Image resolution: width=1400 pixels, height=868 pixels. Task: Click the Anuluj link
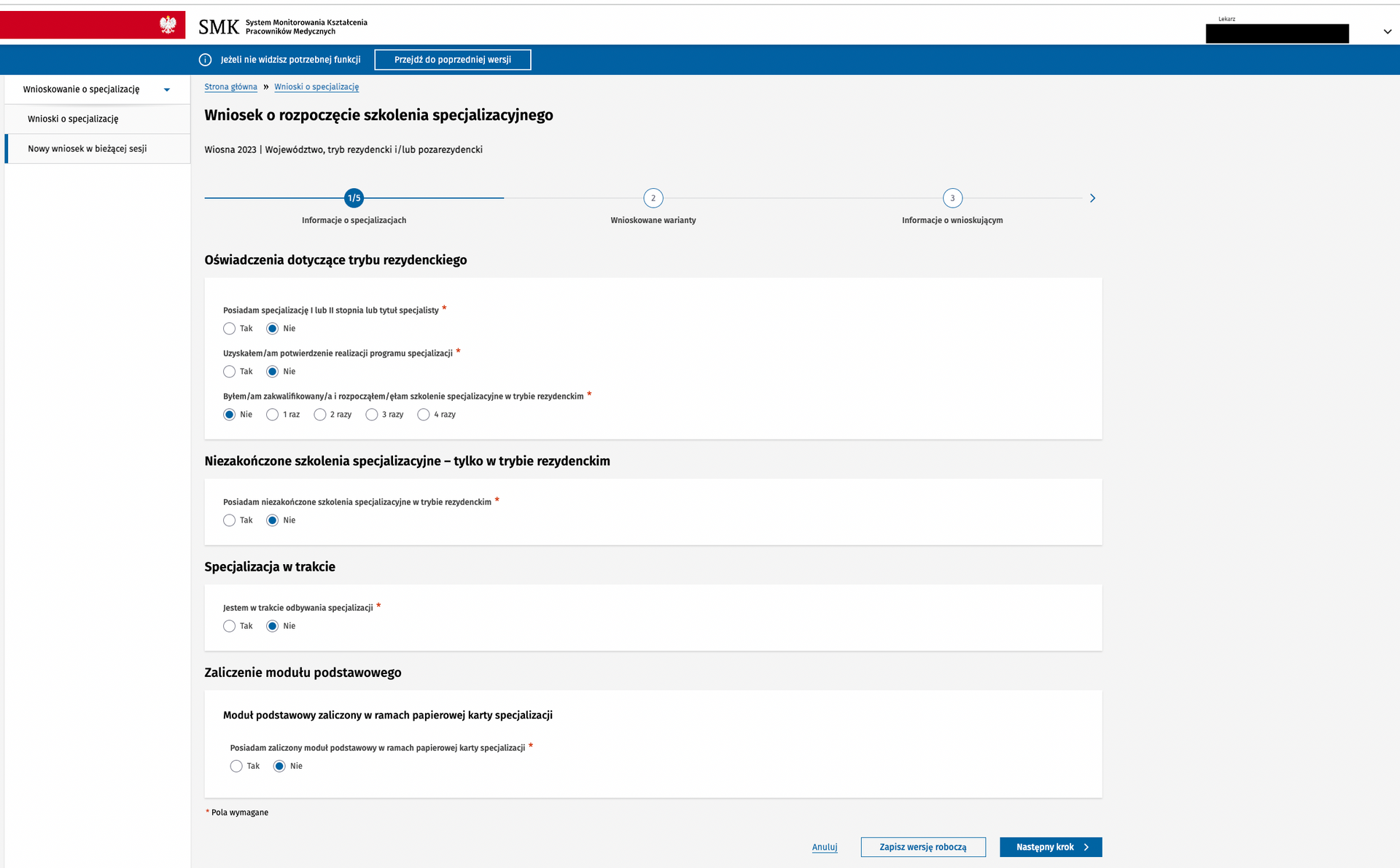pyautogui.click(x=825, y=847)
